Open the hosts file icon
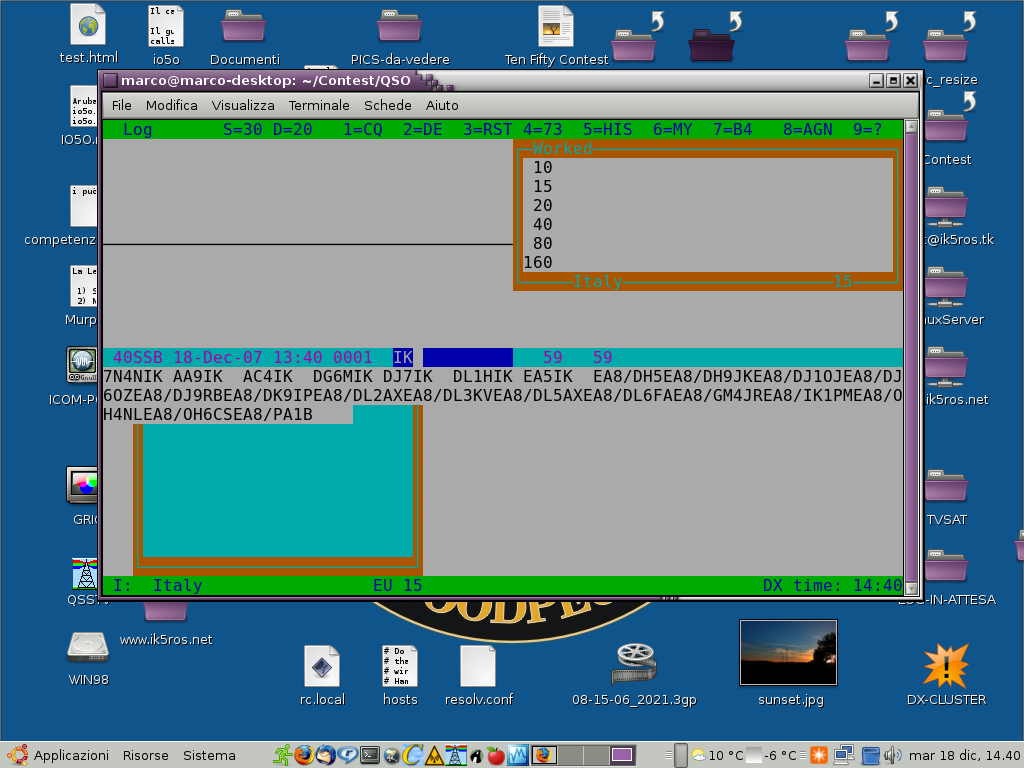The image size is (1024, 768). (x=400, y=666)
